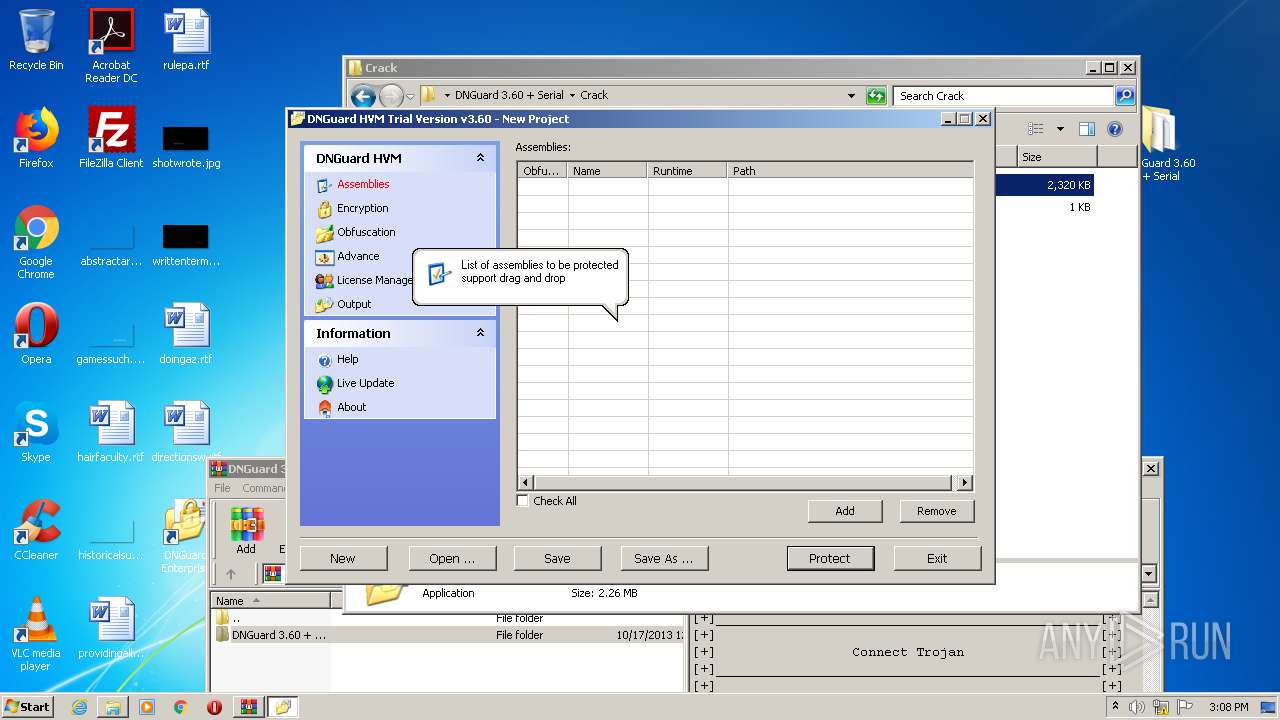Launch Skype desktop icon

coord(36,432)
